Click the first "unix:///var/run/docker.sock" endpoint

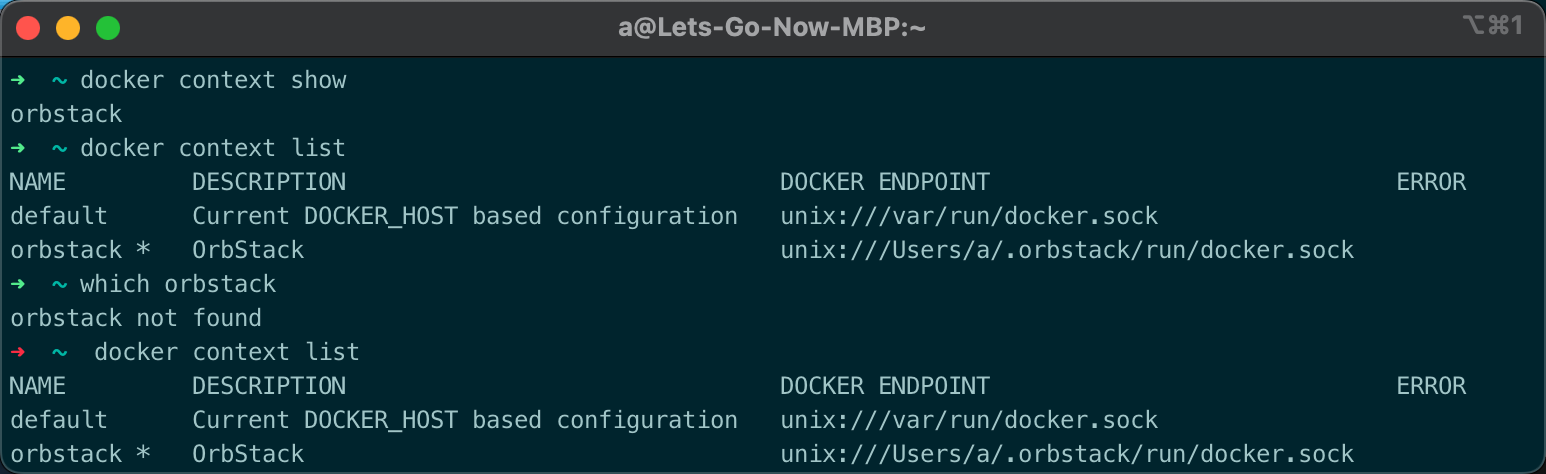pos(968,216)
